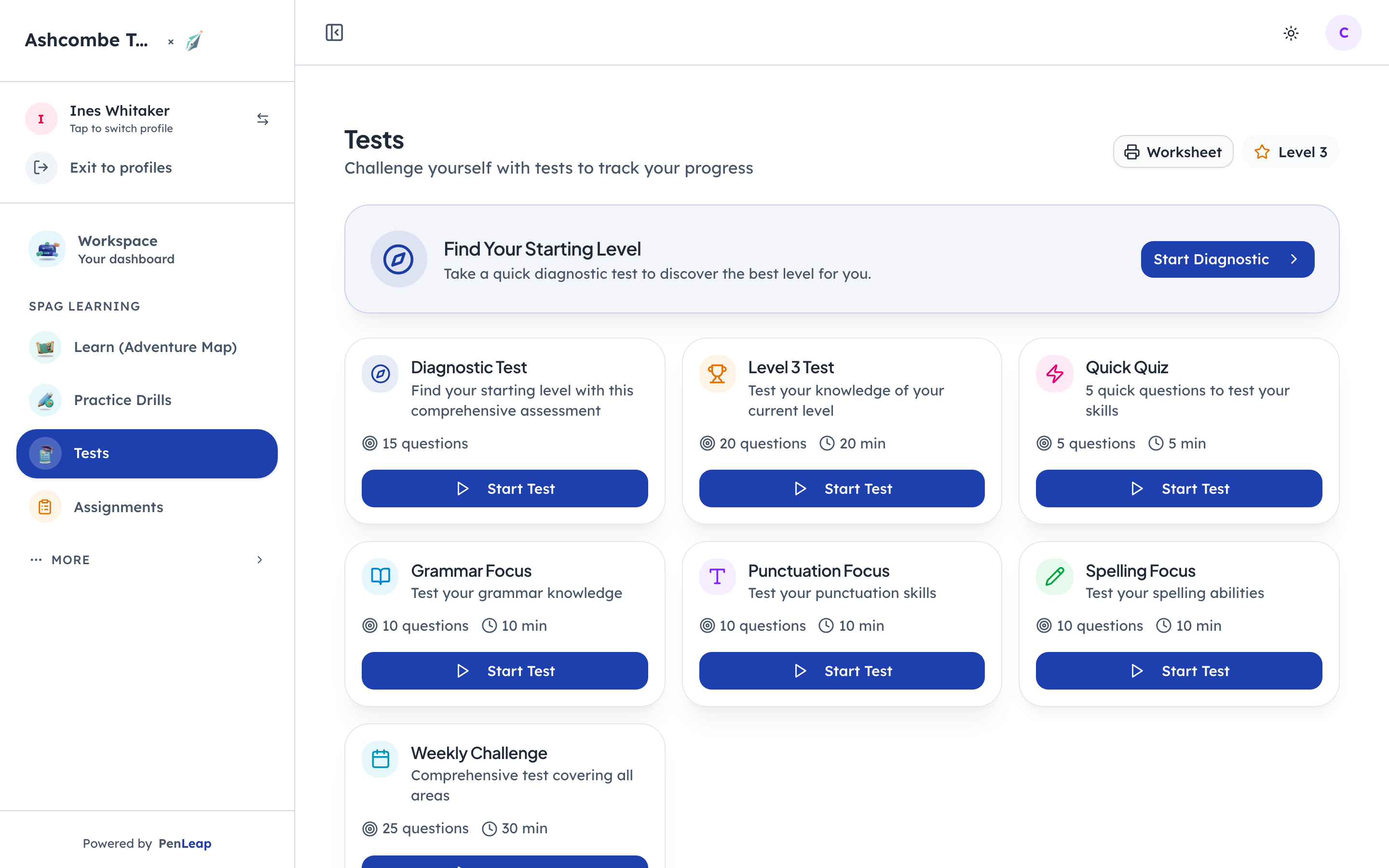Click the Punctuation Focus T icon
The image size is (1389, 868).
tap(718, 576)
